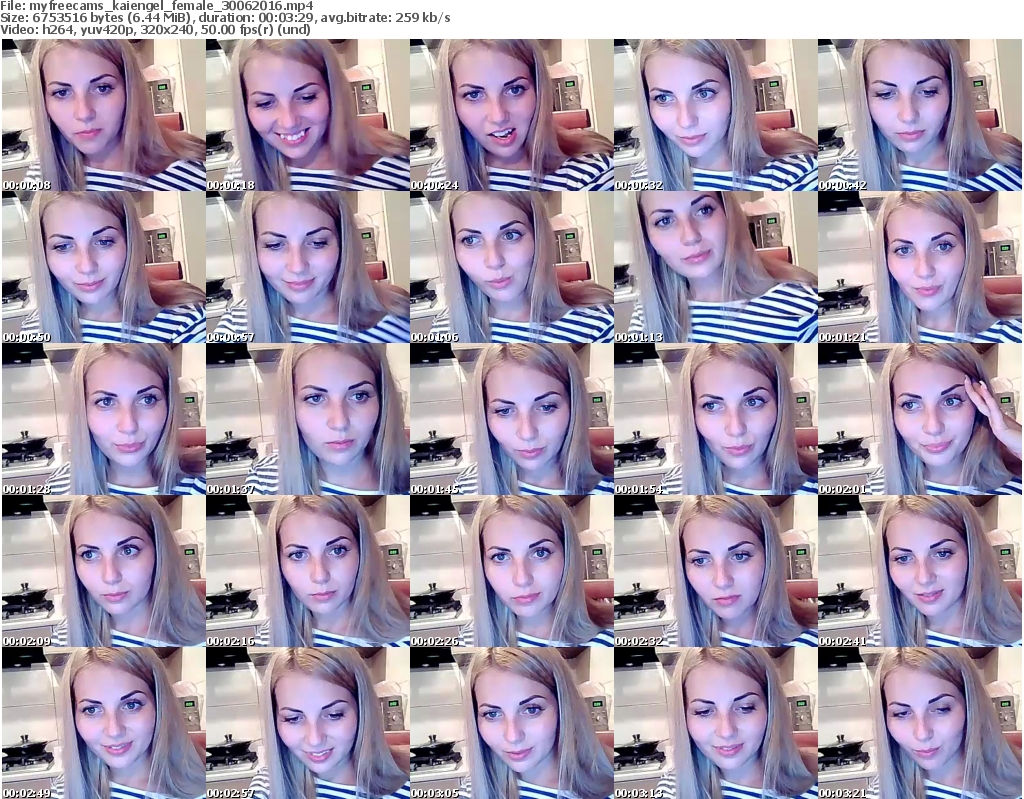The height and width of the screenshot is (799, 1024).
Task: Choose the frame labeled 00:00:32
Action: pyautogui.click(x=715, y=115)
